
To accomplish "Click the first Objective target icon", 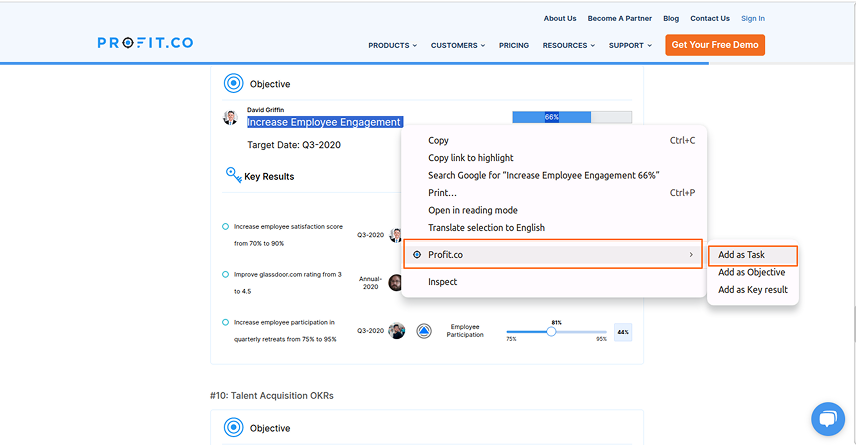I will pyautogui.click(x=234, y=84).
